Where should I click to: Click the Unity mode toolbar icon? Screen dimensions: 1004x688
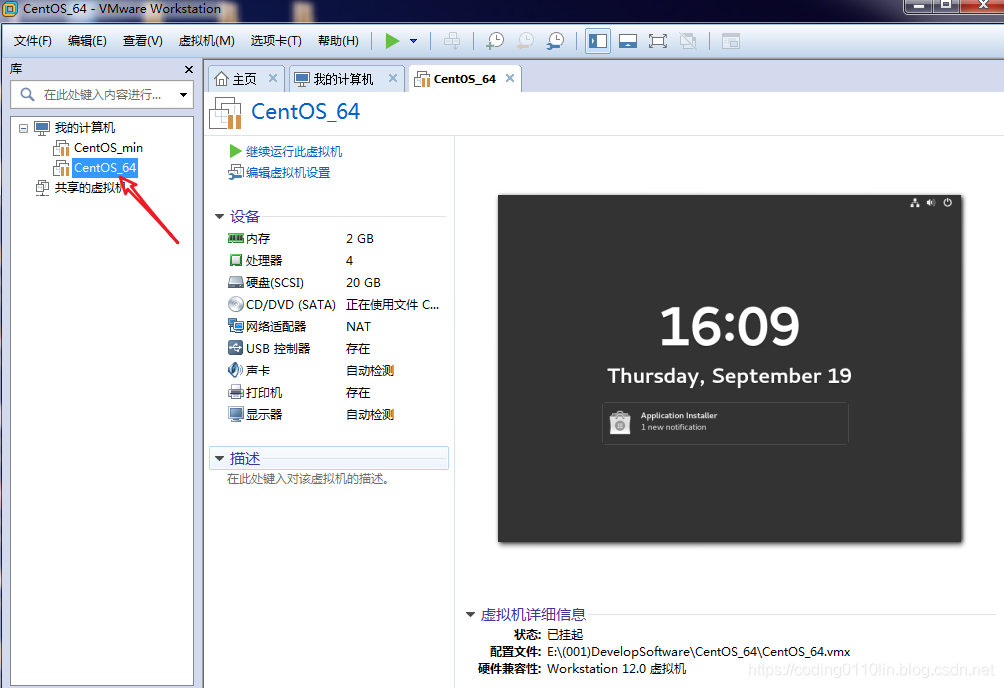click(688, 41)
